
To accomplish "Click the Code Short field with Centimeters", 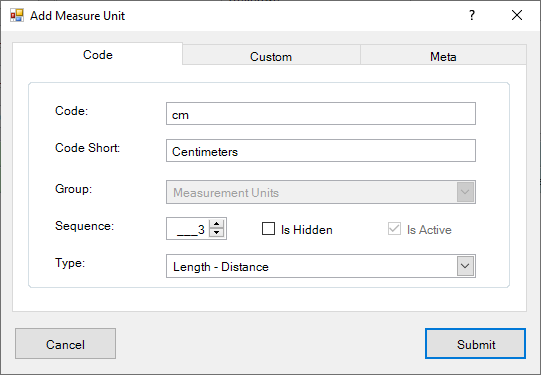I will (x=321, y=150).
